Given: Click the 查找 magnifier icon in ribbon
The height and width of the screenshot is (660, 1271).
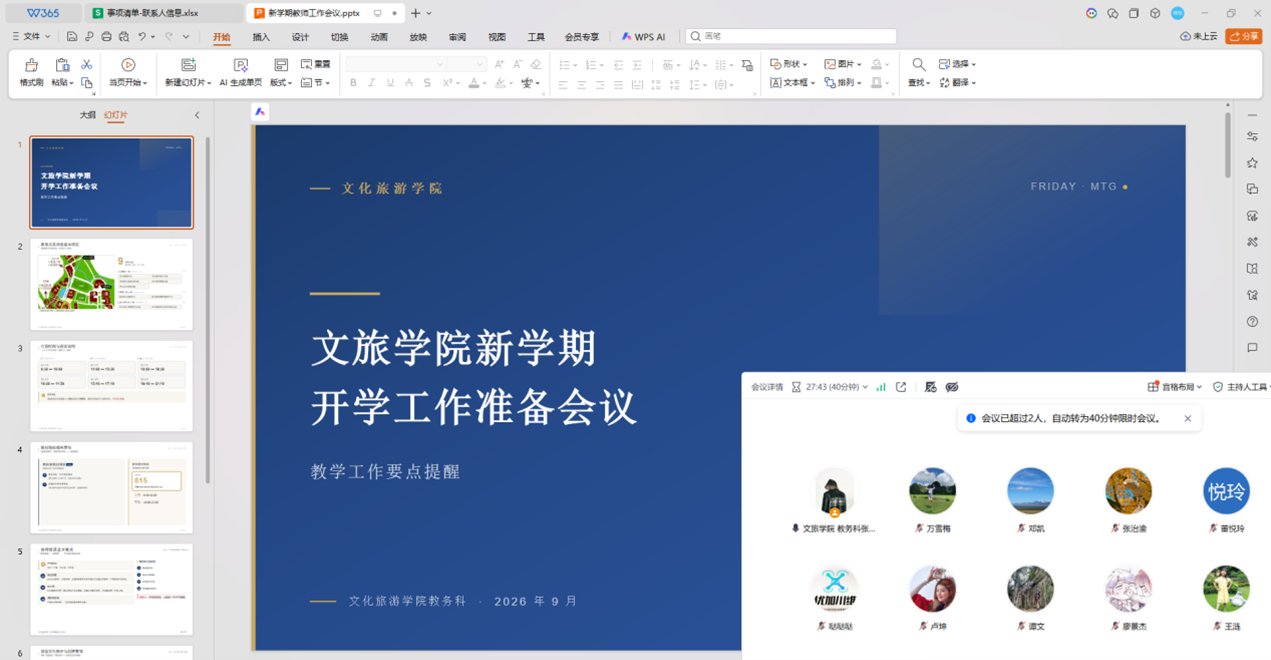Looking at the screenshot, I should pyautogui.click(x=919, y=65).
